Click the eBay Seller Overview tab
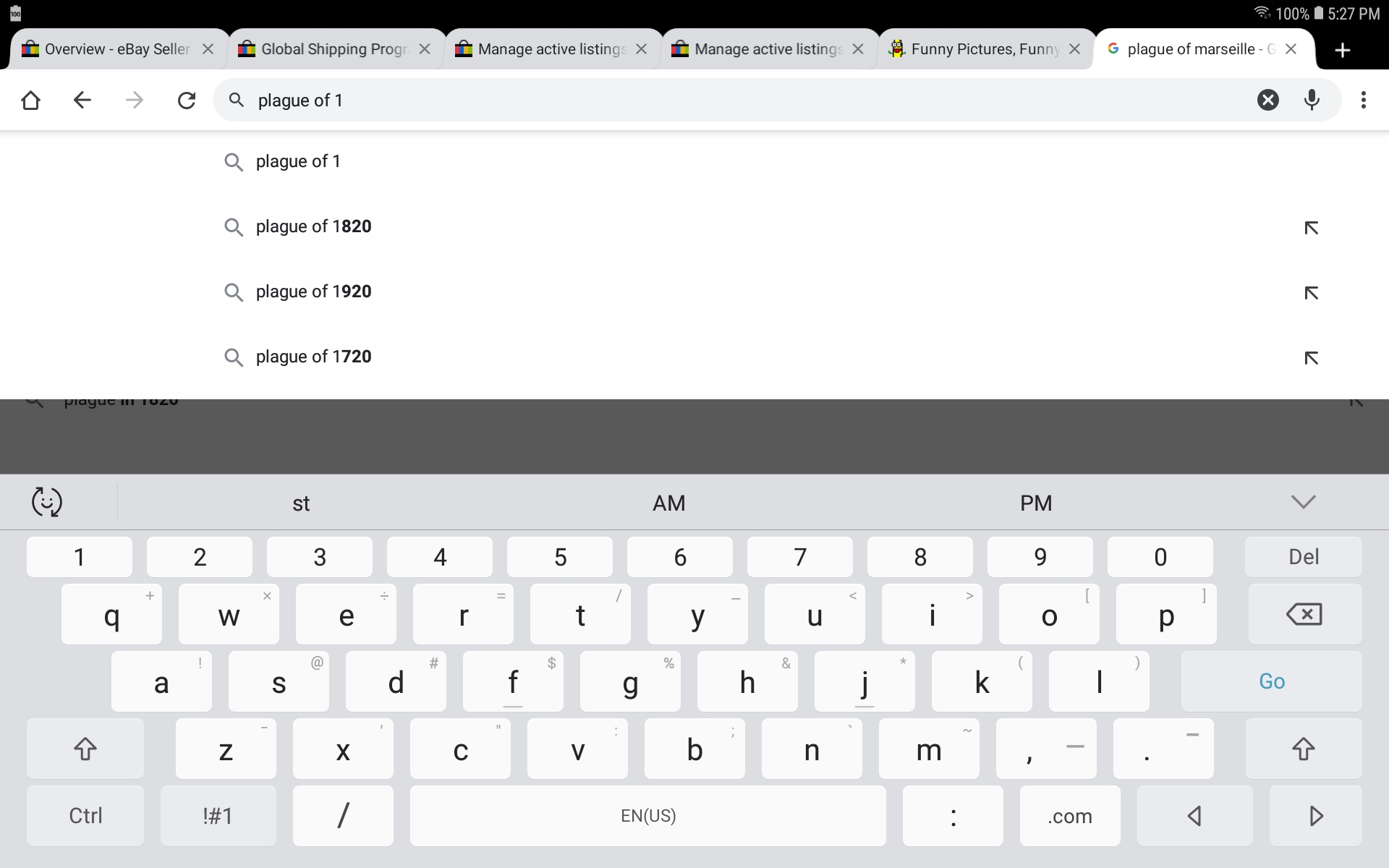Screen dimensions: 1389x868 [109, 49]
